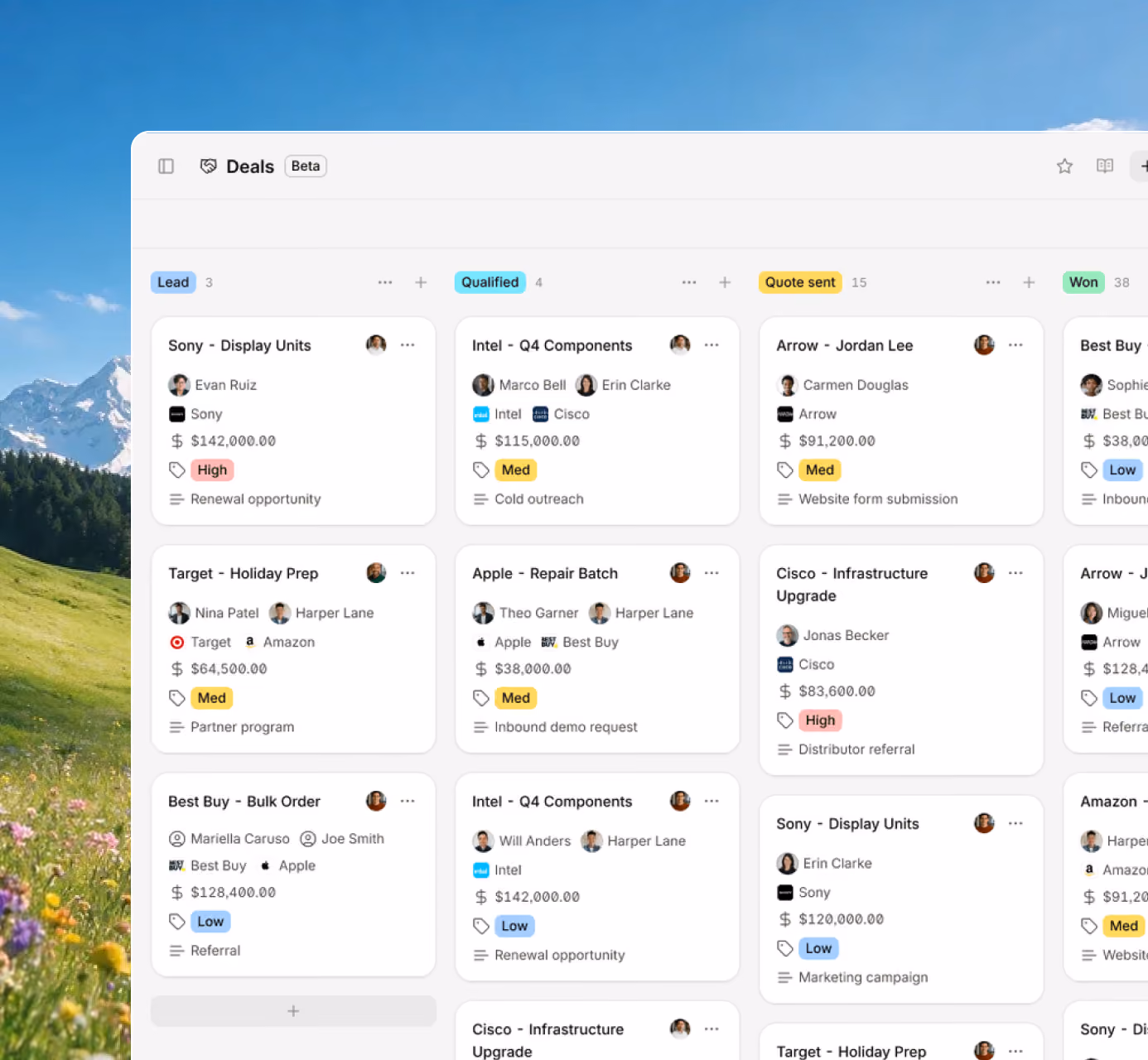Add a new deal to Lead column header
The image size is (1148, 1060).
point(421,282)
